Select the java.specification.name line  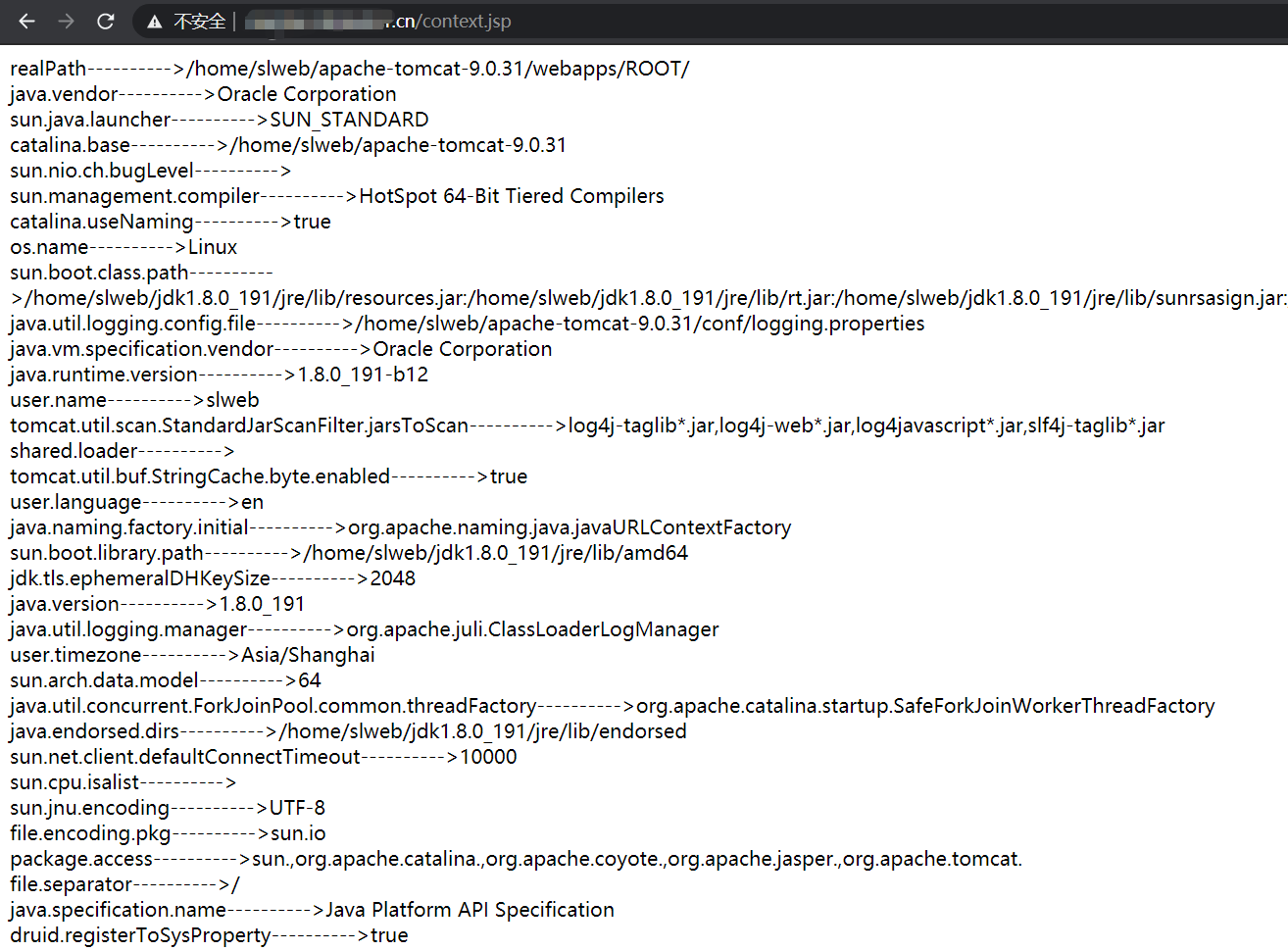click(313, 910)
